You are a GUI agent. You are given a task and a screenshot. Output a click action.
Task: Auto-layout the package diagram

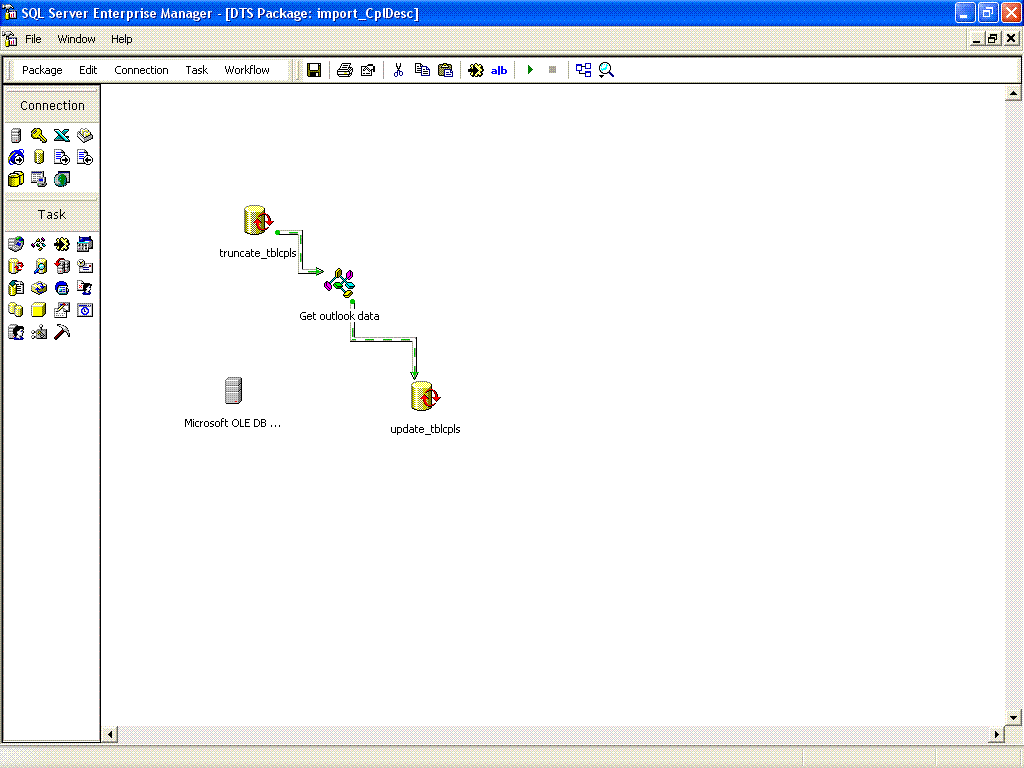[x=583, y=70]
